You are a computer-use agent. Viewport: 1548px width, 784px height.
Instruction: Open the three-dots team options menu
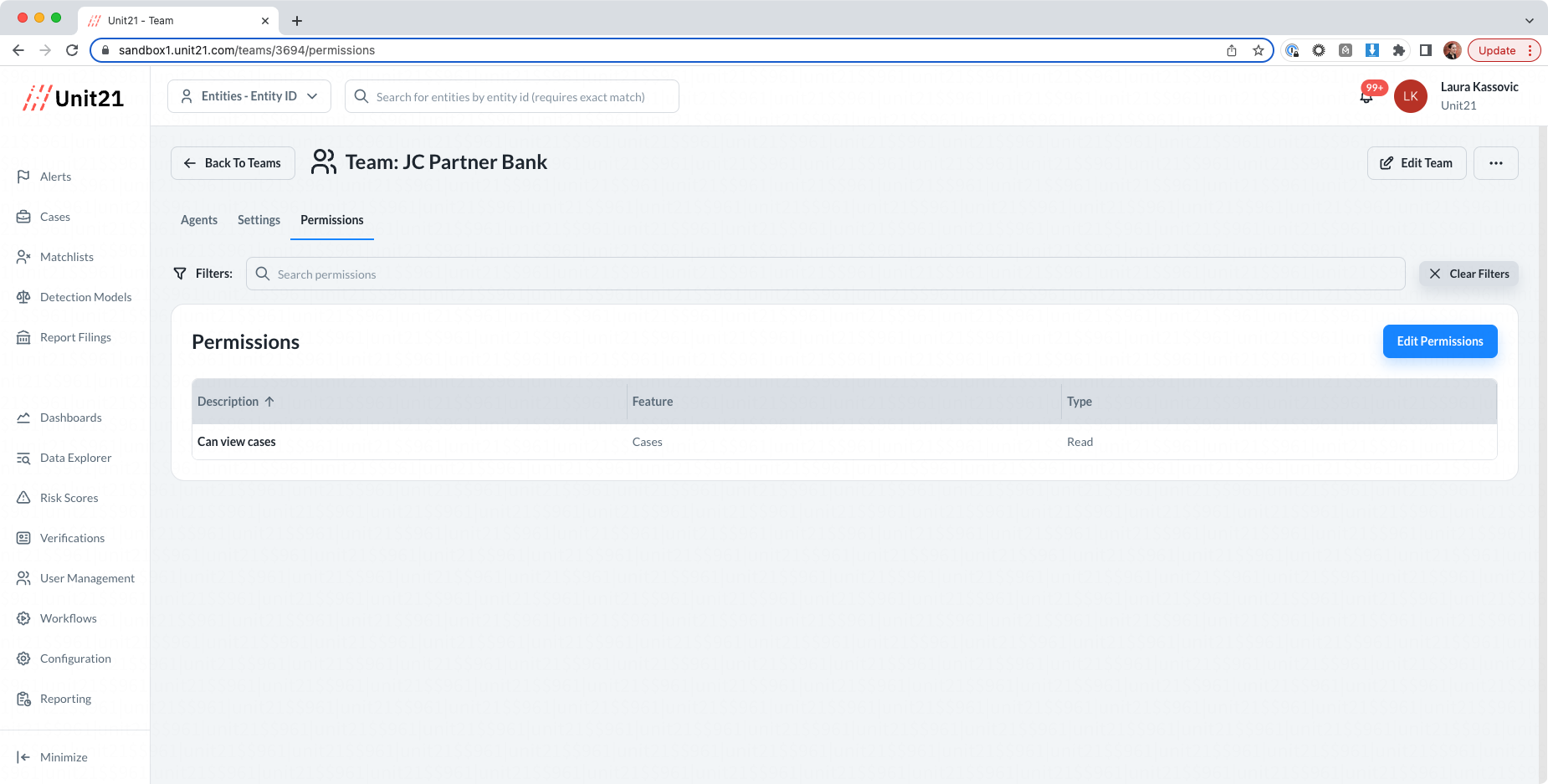click(1496, 163)
